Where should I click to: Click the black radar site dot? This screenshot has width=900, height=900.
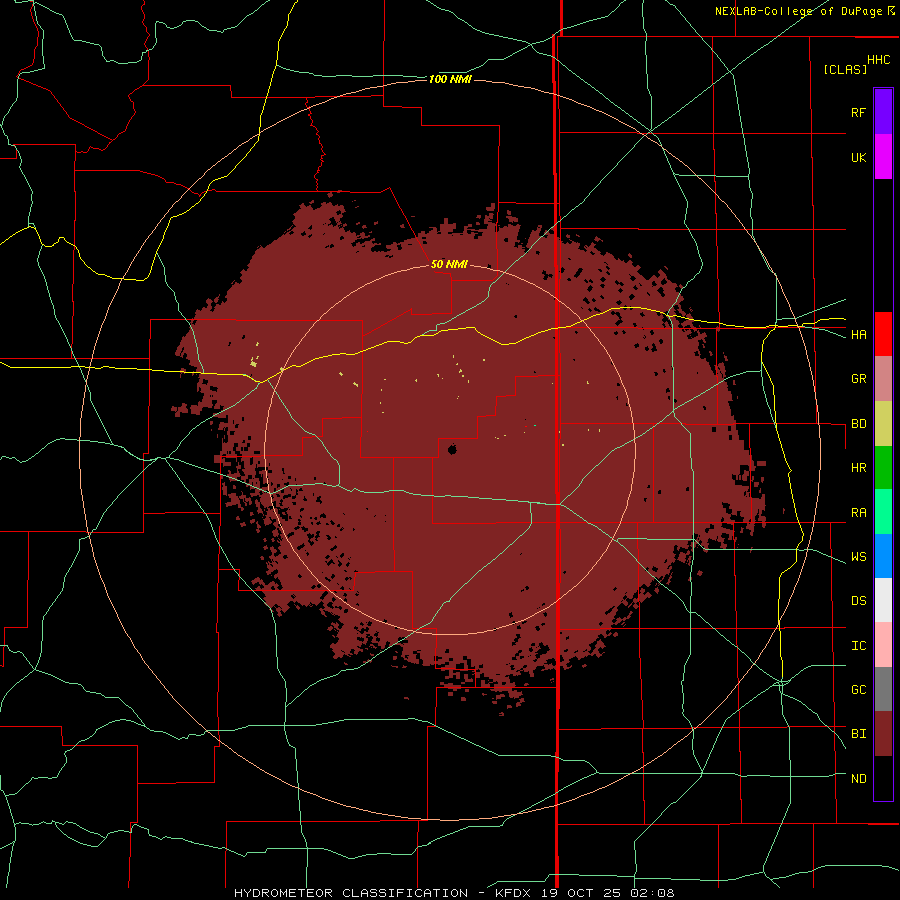click(x=452, y=449)
